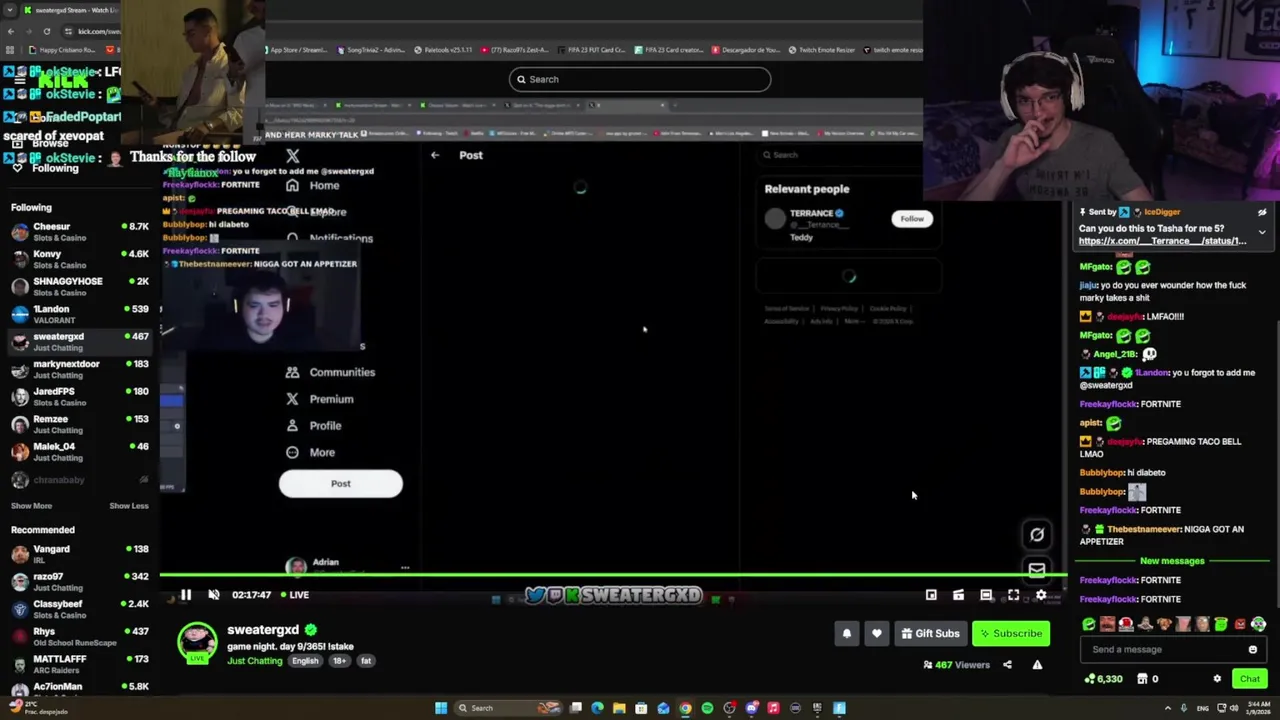Open Remzee channel in sidebar
The image size is (1280, 720).
click(x=78, y=424)
